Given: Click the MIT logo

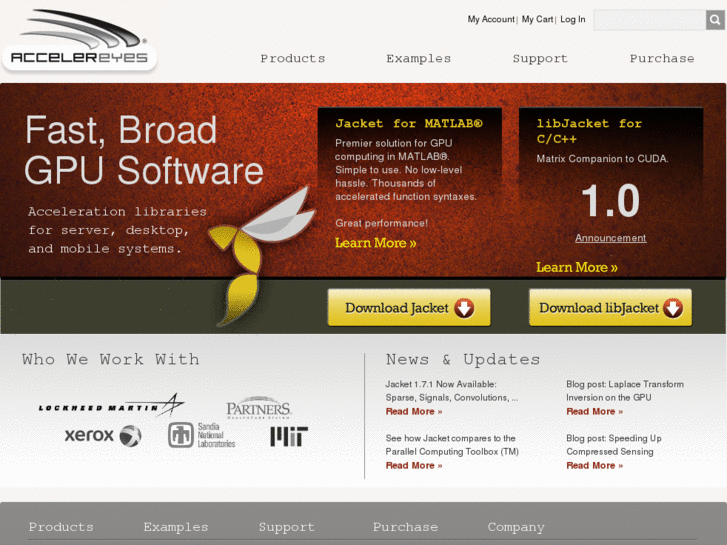Looking at the screenshot, I should [289, 436].
